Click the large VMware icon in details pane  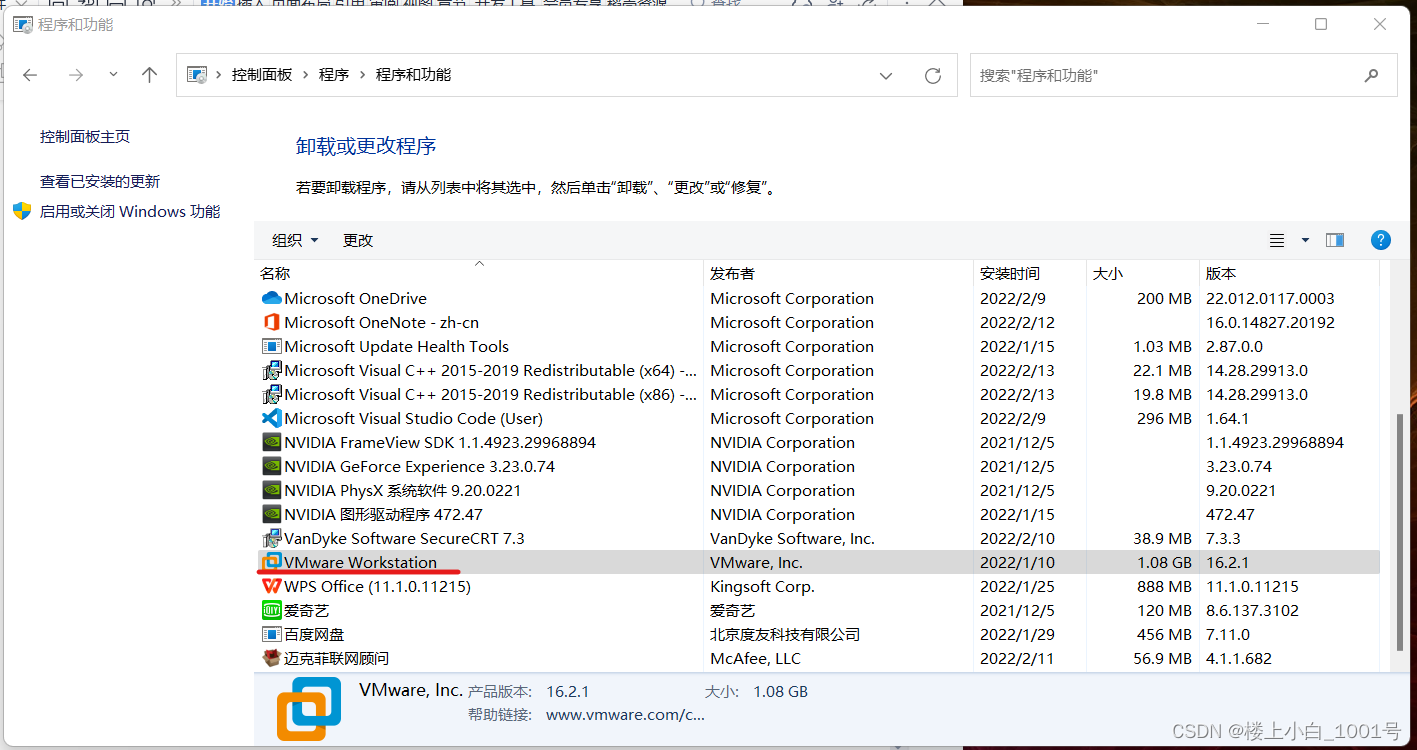coord(309,709)
